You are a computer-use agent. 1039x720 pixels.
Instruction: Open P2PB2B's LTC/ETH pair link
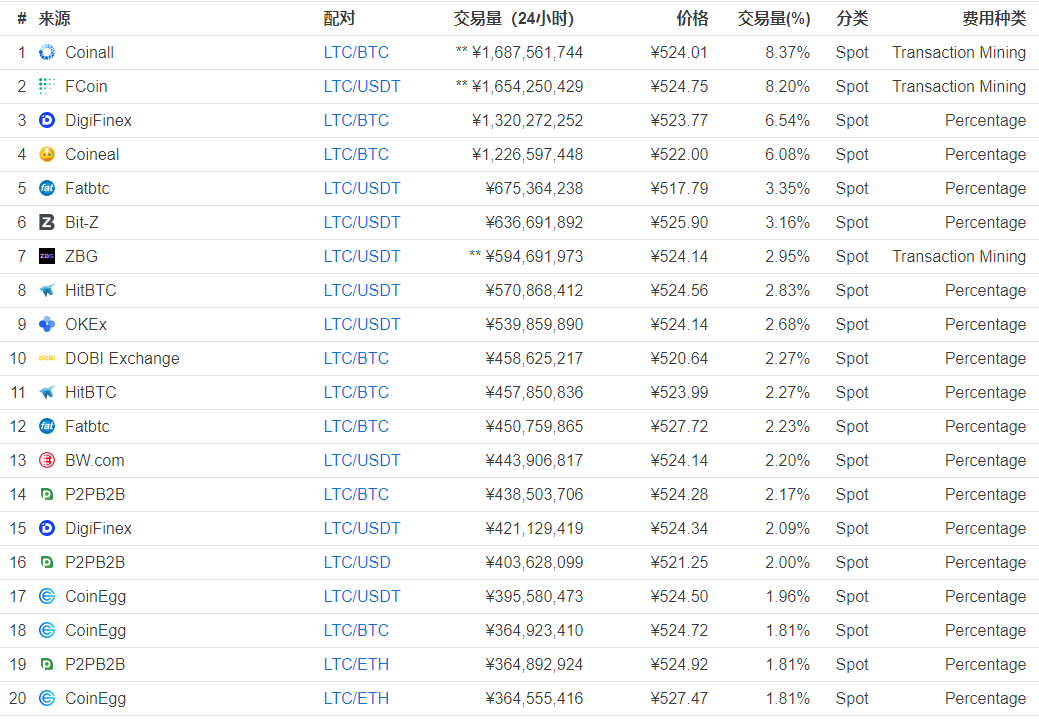click(356, 664)
